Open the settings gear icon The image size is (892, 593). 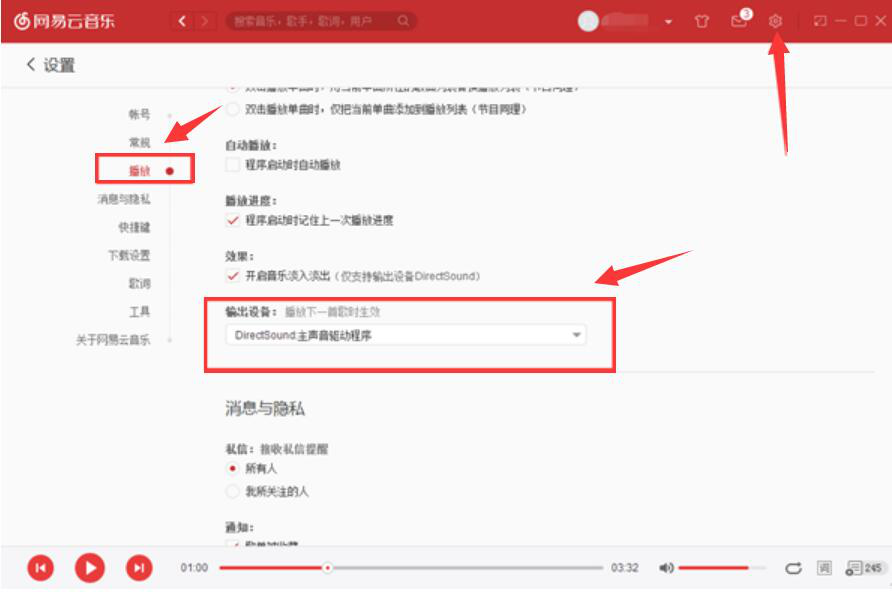pos(775,21)
